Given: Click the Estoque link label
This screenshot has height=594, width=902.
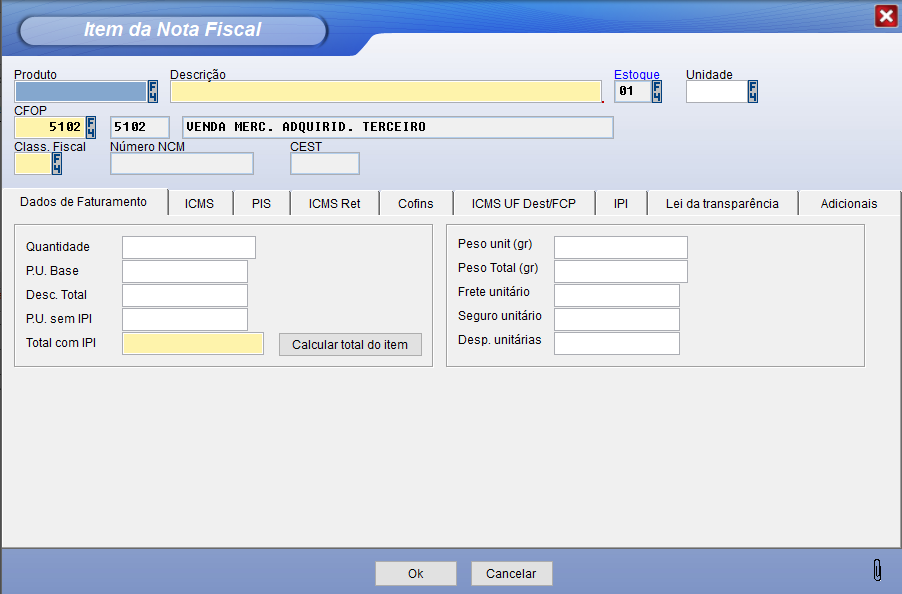Looking at the screenshot, I should click(636, 75).
